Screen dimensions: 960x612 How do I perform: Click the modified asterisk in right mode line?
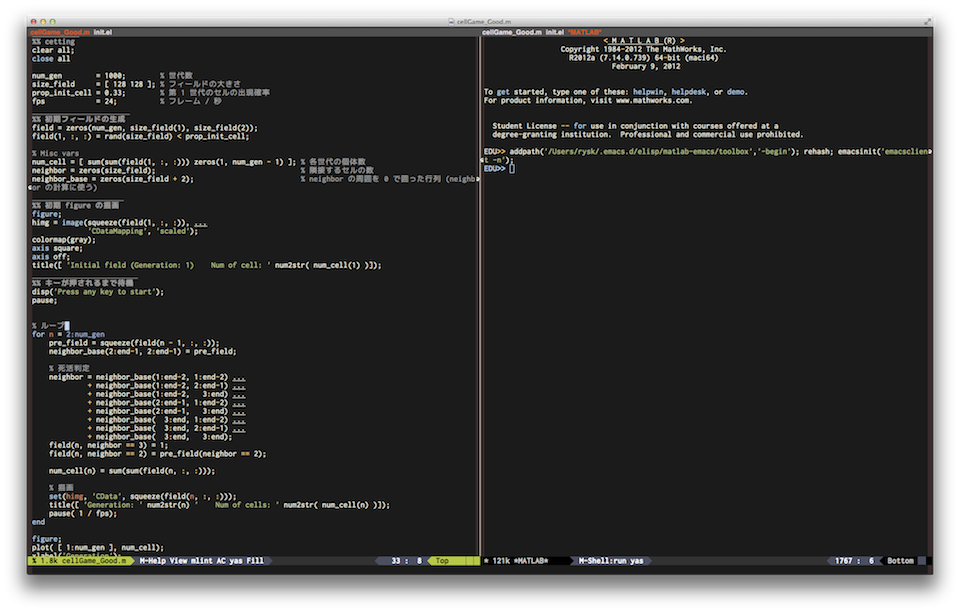[x=486, y=561]
